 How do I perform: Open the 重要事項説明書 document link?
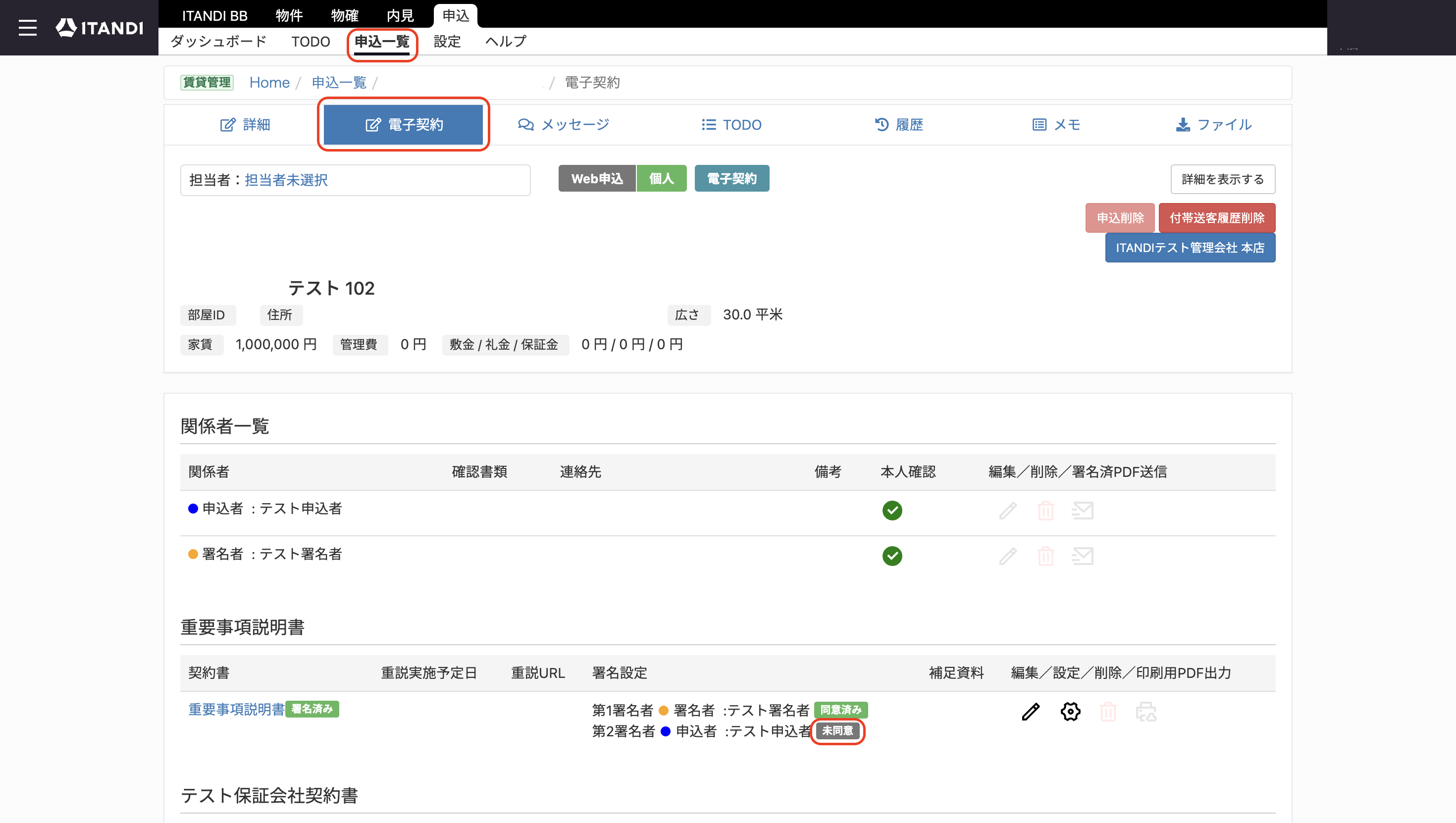(236, 709)
